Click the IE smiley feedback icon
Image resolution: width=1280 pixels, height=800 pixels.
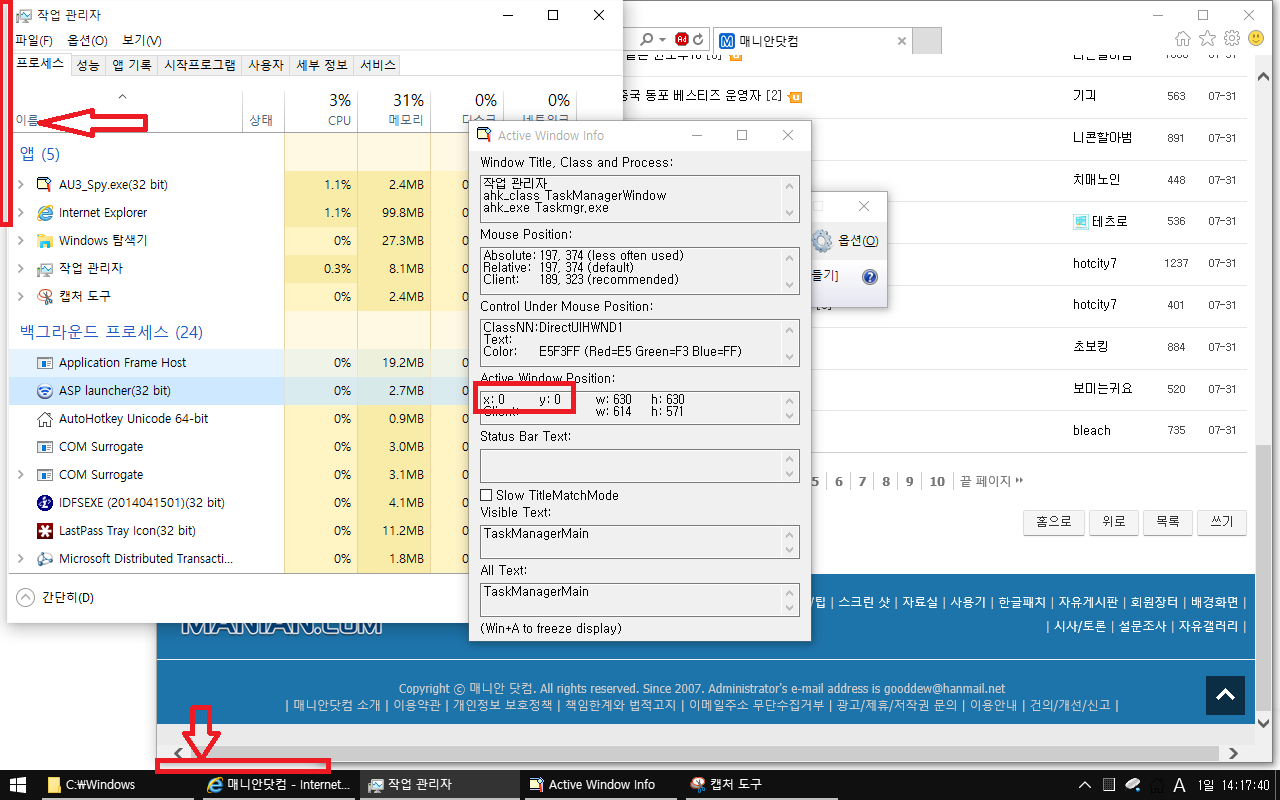pos(1256,39)
